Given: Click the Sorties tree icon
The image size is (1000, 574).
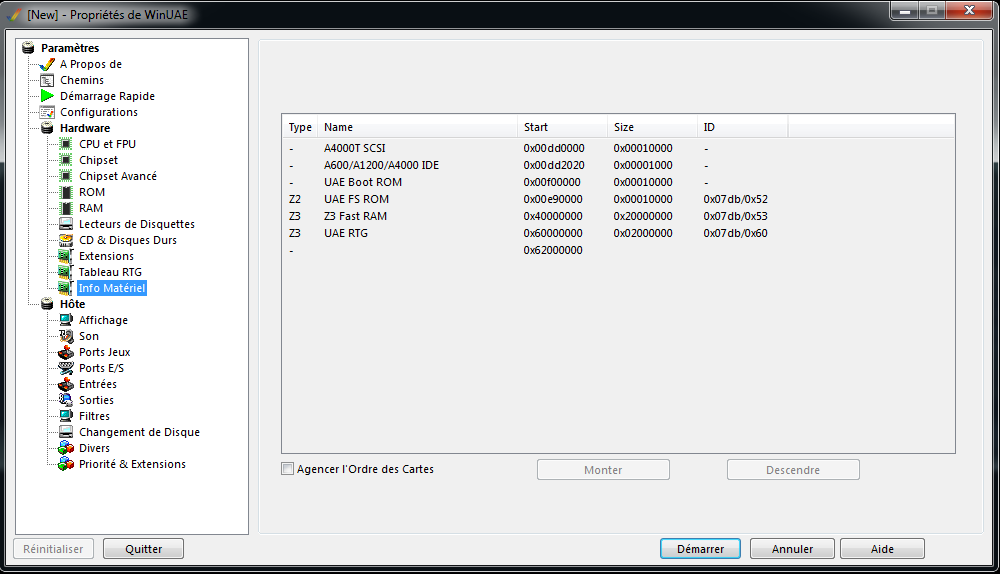Looking at the screenshot, I should click(66, 400).
